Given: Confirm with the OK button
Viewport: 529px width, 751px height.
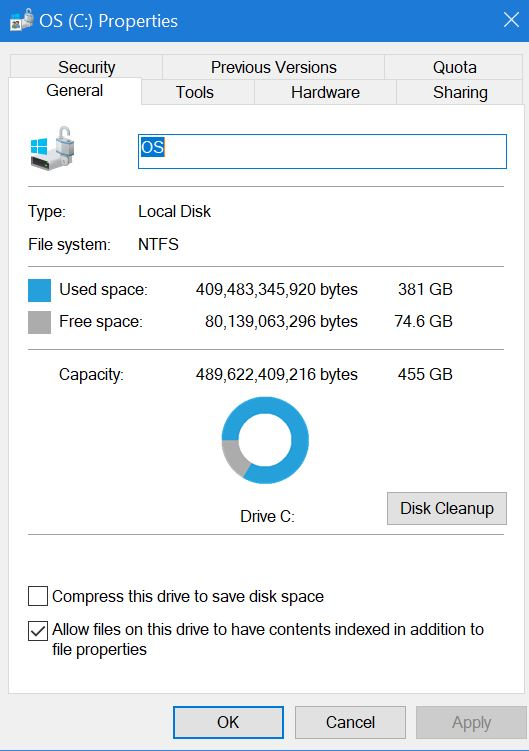Looking at the screenshot, I should [228, 722].
